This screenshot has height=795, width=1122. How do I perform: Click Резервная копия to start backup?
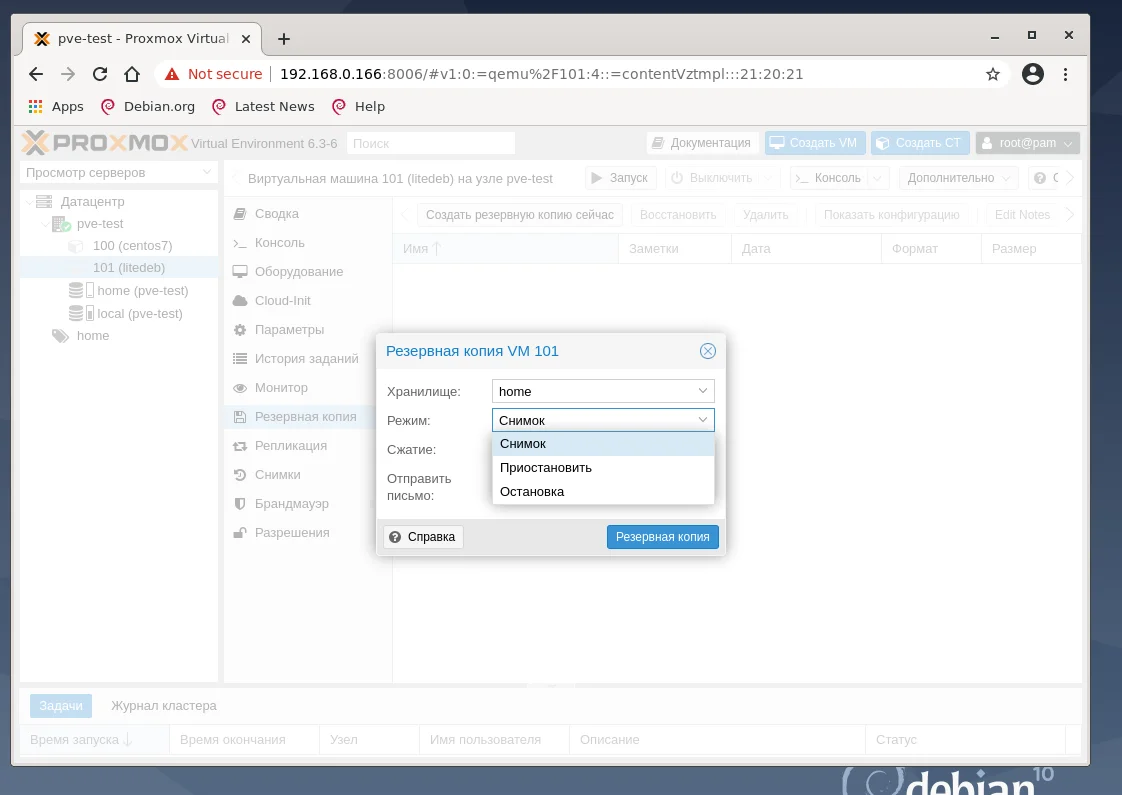[662, 537]
